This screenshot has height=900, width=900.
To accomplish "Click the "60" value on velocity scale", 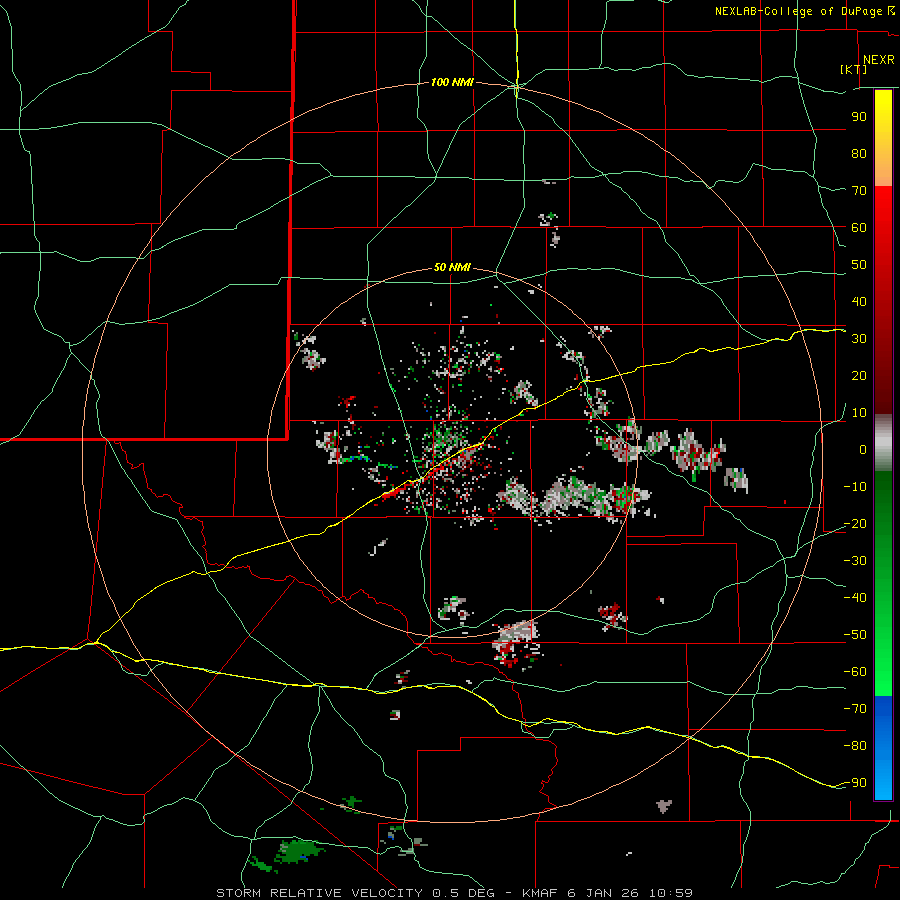I will (x=859, y=228).
